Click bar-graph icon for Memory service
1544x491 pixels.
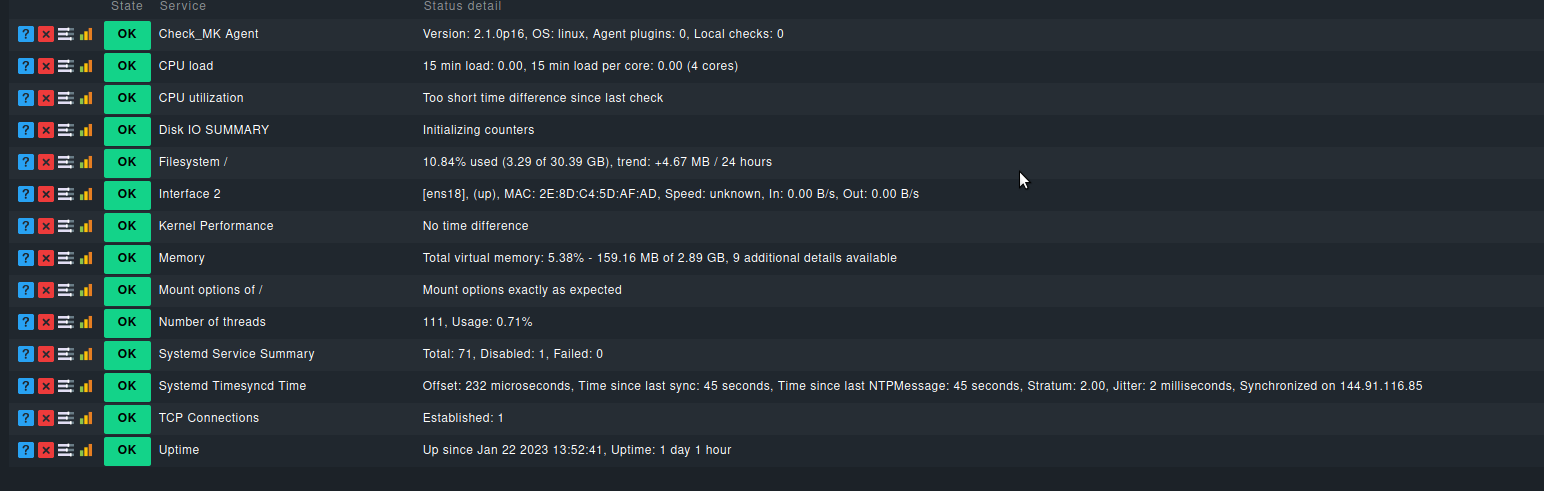coord(86,258)
